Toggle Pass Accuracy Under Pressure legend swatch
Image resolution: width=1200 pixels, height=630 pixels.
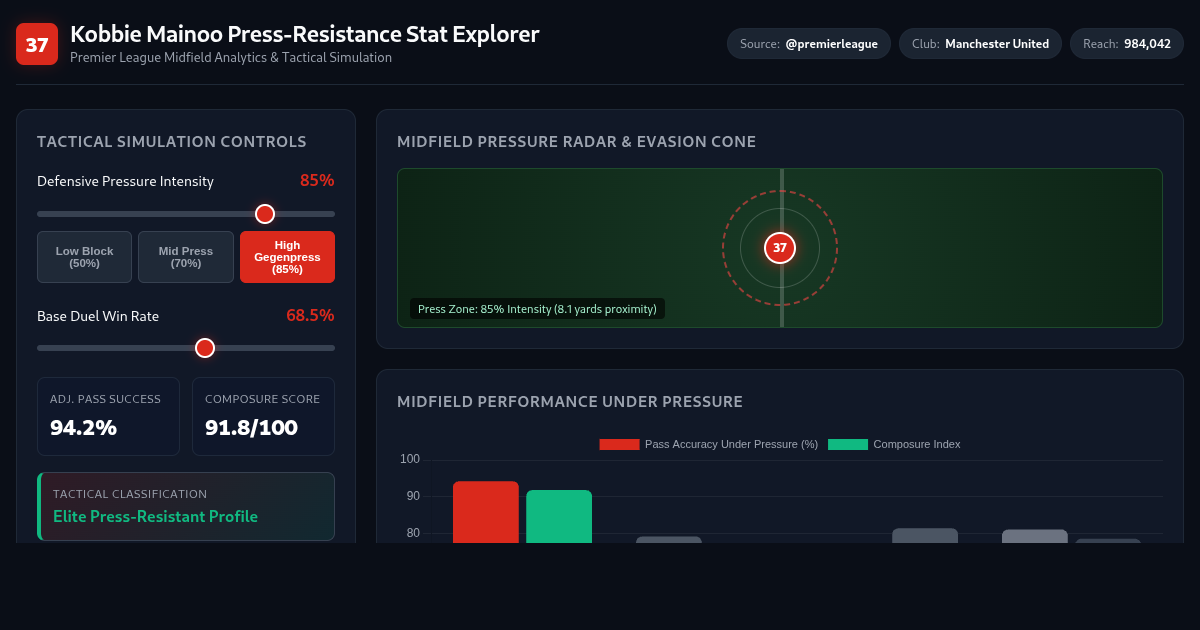(619, 444)
